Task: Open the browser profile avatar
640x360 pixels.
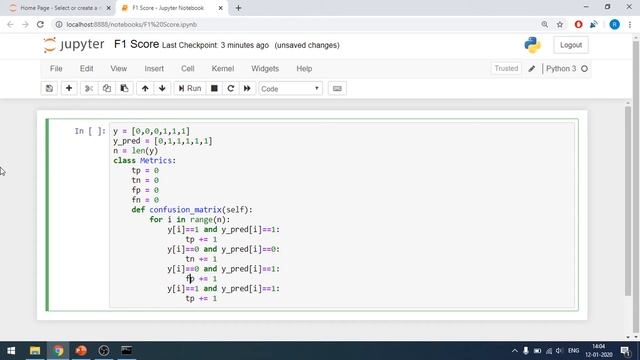Action: coord(614,24)
